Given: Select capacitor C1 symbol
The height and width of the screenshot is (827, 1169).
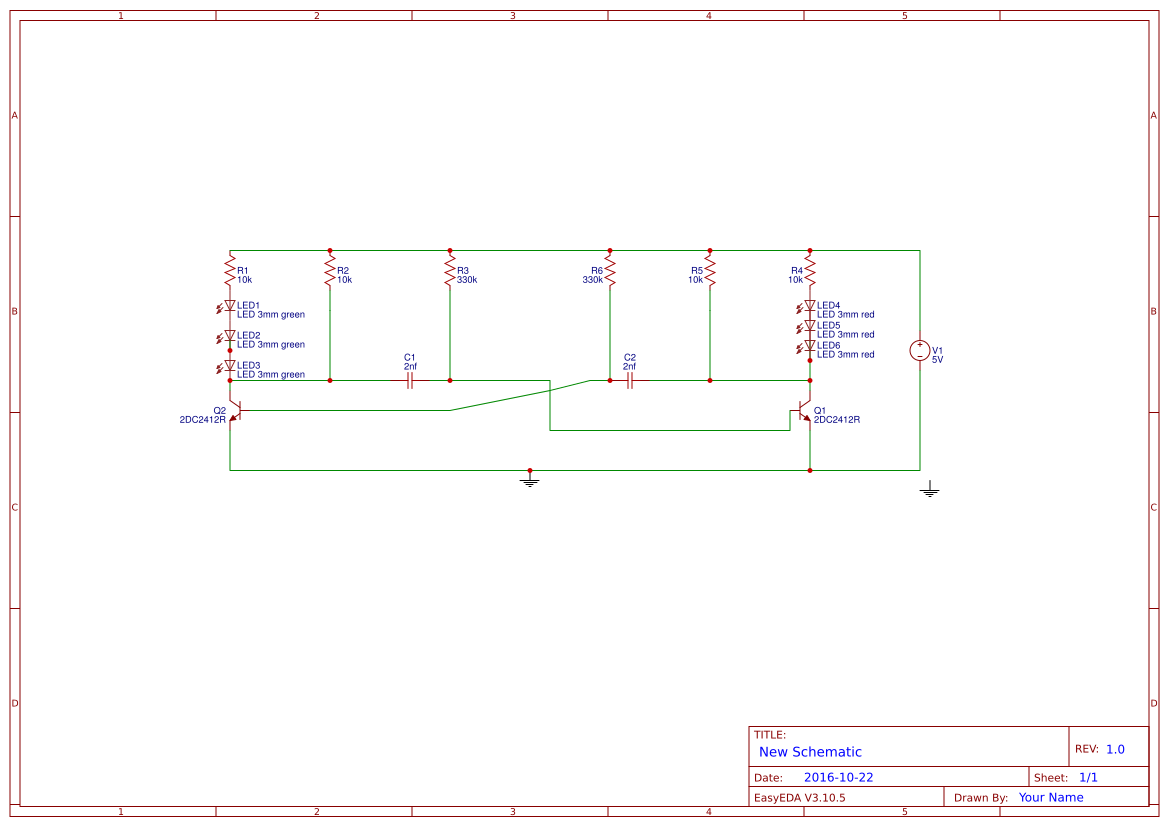Looking at the screenshot, I should point(409,380).
